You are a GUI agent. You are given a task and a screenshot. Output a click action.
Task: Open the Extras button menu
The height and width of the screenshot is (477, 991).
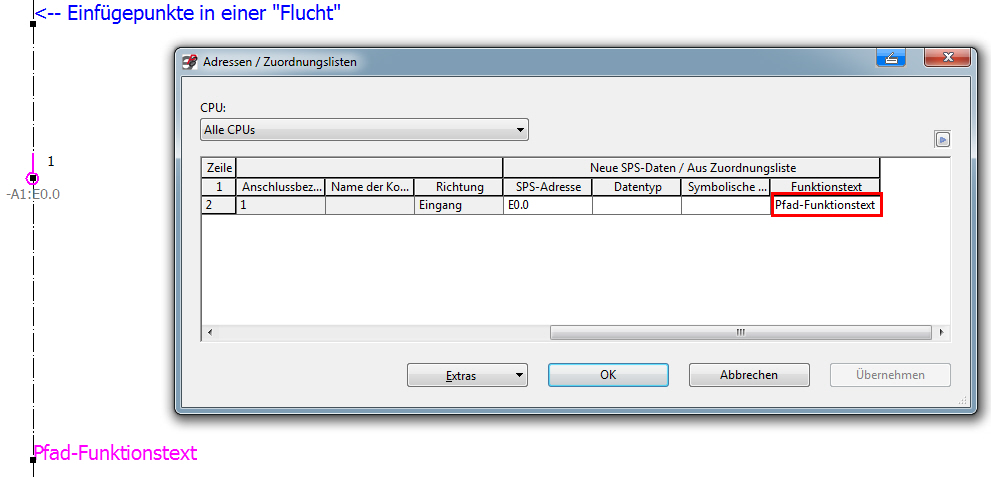[x=466, y=375]
